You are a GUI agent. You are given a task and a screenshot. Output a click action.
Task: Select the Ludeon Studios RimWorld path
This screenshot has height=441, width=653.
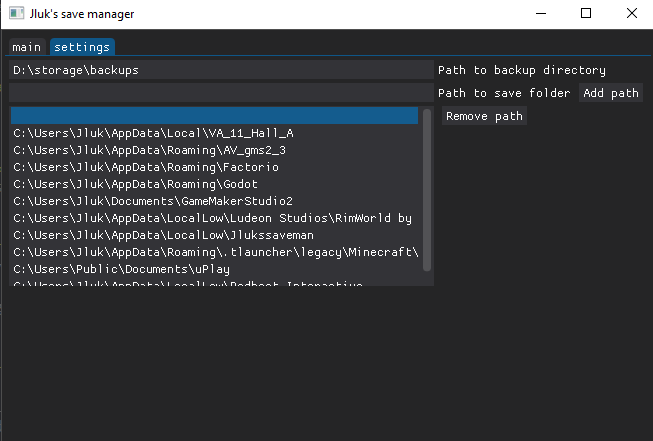214,218
